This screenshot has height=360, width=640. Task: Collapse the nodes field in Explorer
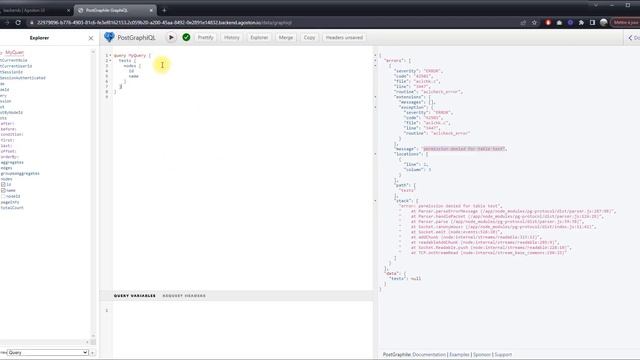(x=6, y=179)
